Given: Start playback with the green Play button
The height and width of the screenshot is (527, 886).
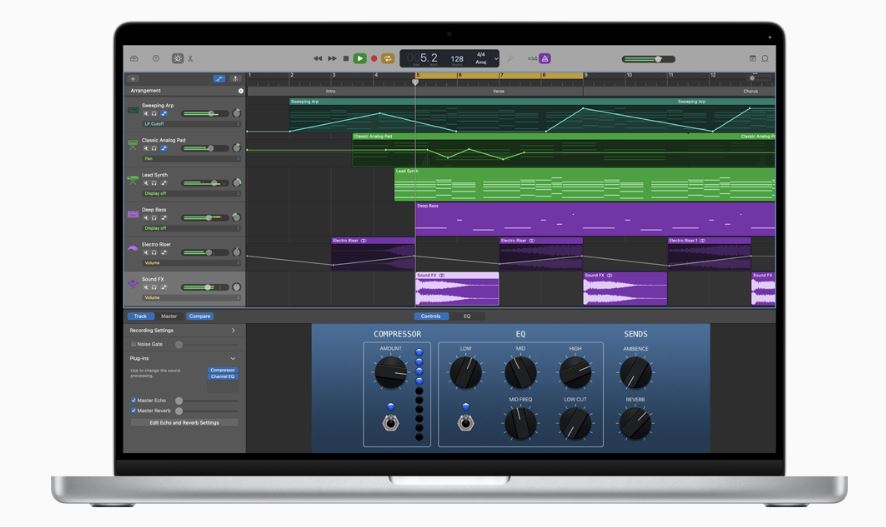Looking at the screenshot, I should pyautogui.click(x=359, y=59).
